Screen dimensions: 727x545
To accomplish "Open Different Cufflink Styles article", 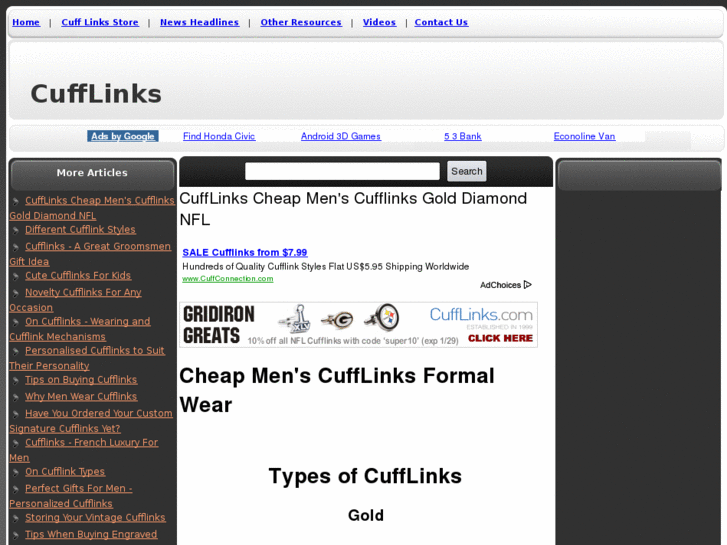I will click(x=80, y=230).
